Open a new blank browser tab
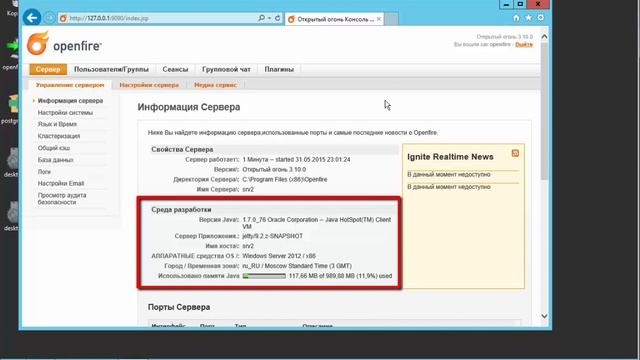This screenshot has width=640, height=360. pos(391,19)
